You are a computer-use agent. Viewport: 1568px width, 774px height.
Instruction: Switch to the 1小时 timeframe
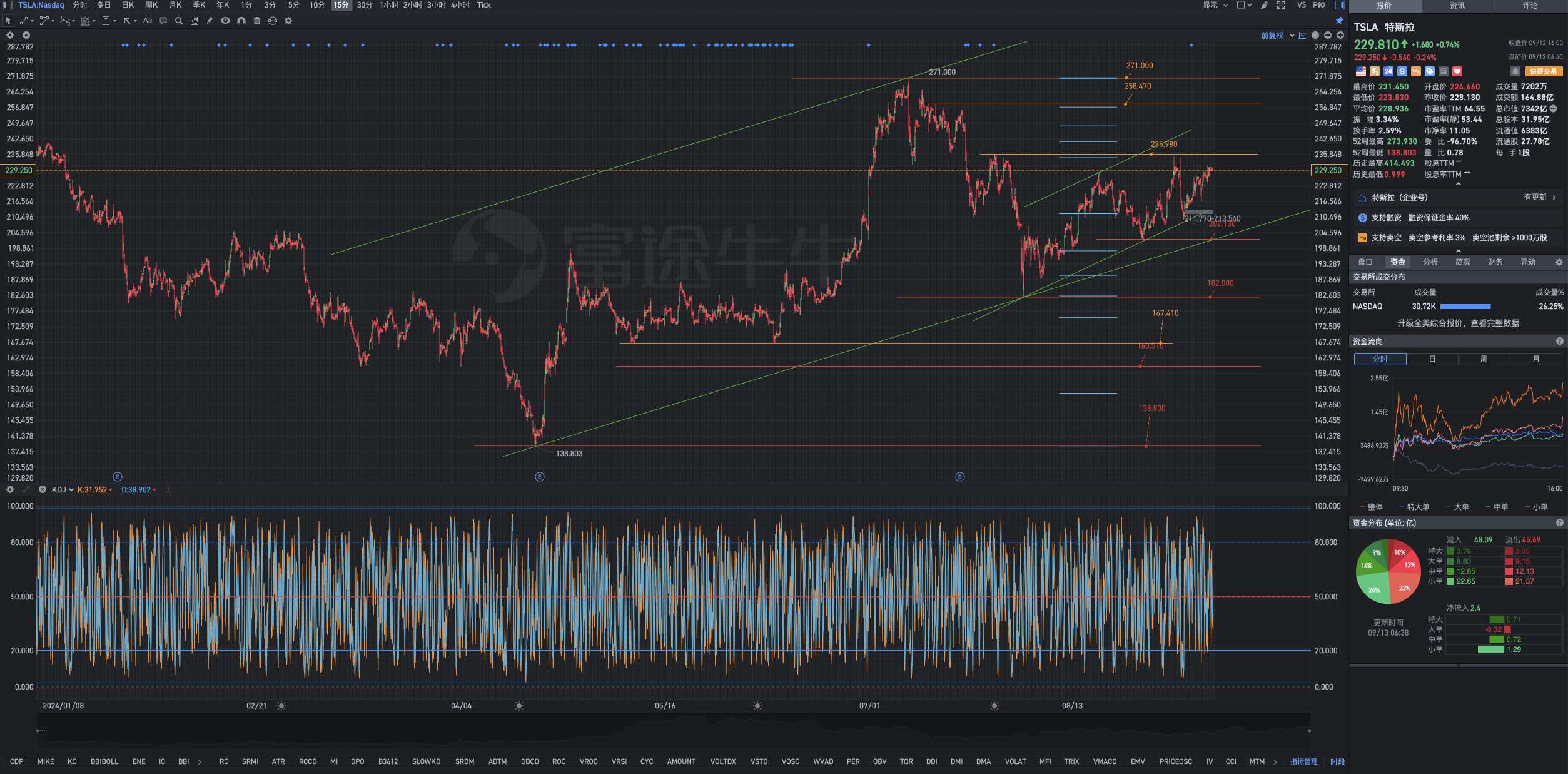[388, 5]
